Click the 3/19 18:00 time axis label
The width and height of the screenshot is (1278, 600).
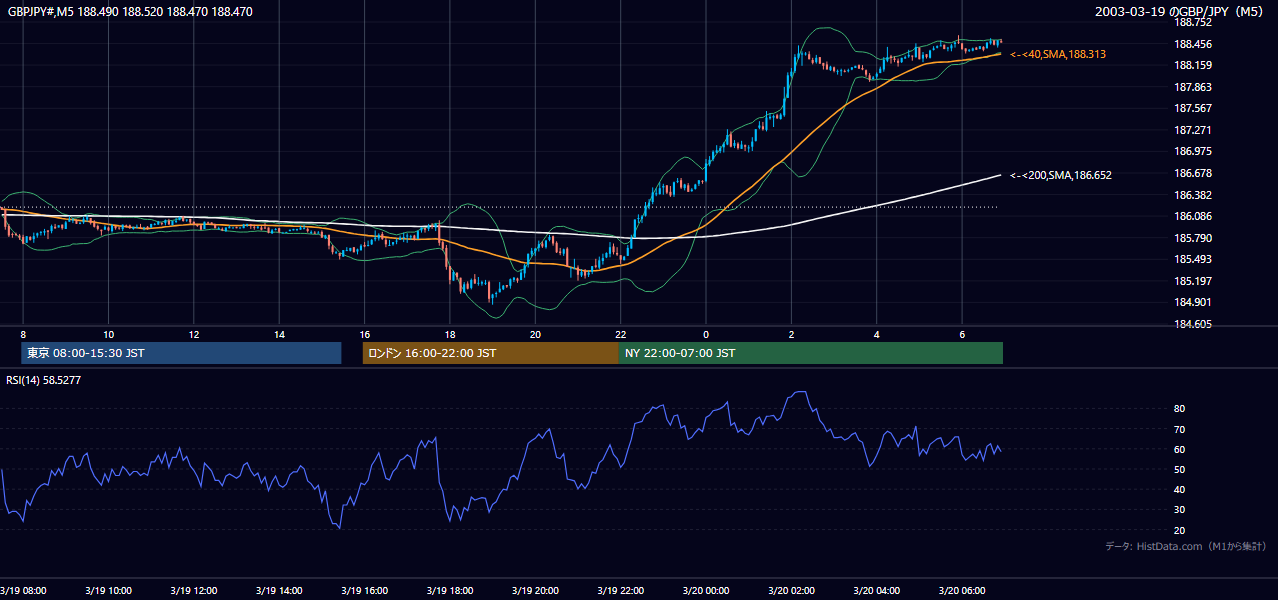[449, 590]
